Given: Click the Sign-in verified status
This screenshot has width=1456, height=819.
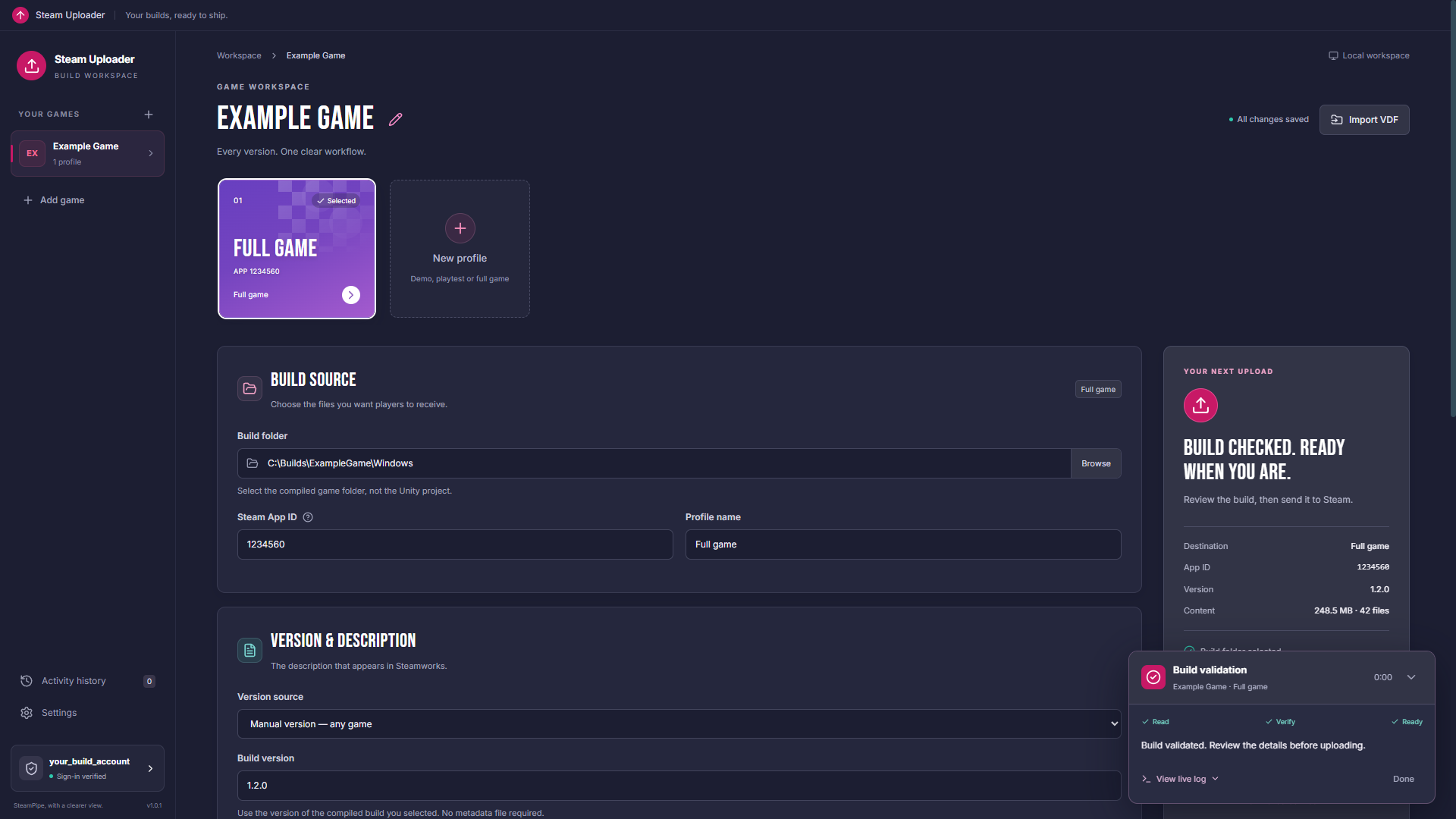Looking at the screenshot, I should click(77, 777).
